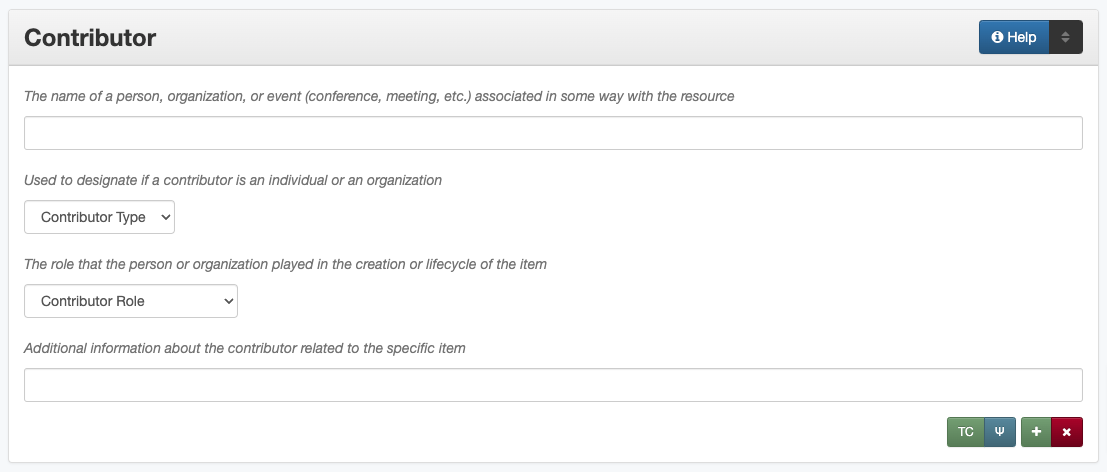Focus the contributor name text field
The width and height of the screenshot is (1107, 472).
(553, 133)
